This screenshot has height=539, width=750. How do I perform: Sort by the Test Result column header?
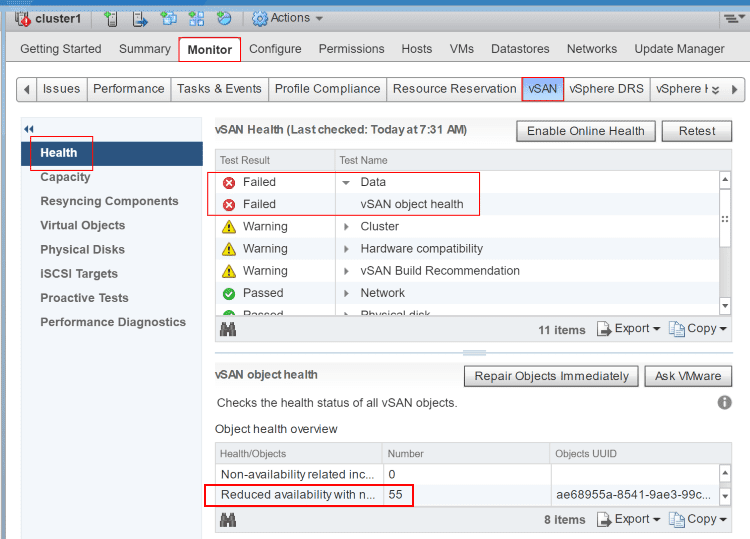[x=275, y=160]
